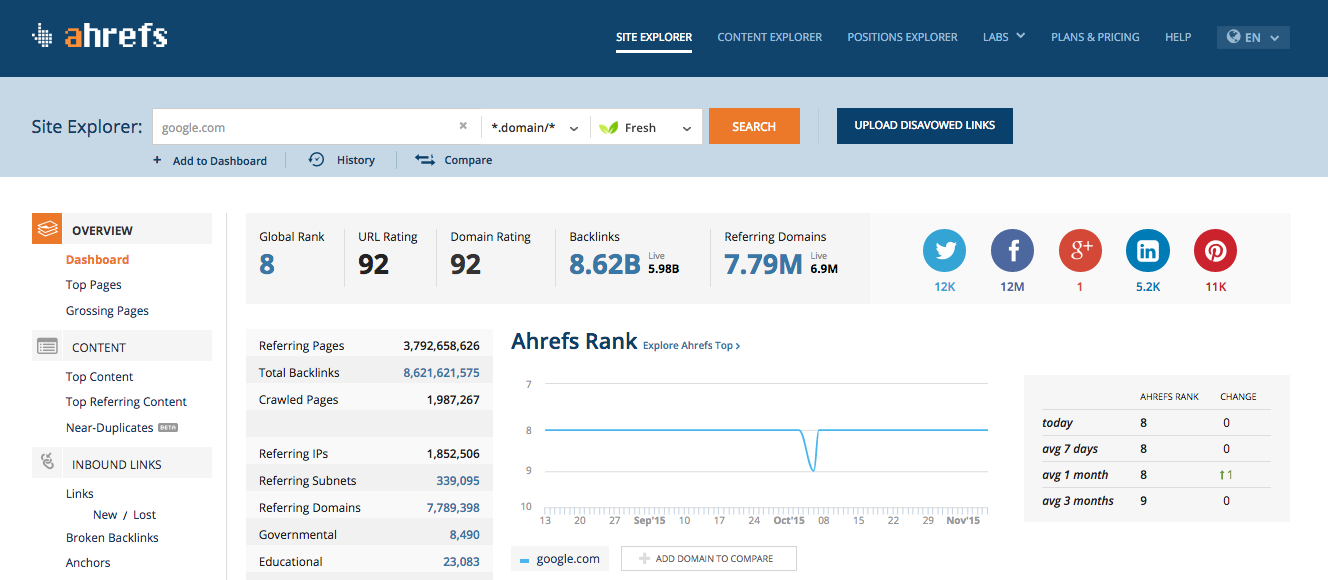Expand the Labs menu
Image resolution: width=1328 pixels, height=580 pixels.
[1004, 37]
